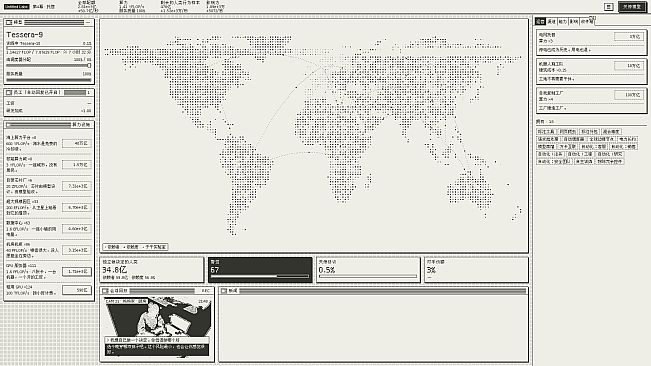The width and height of the screenshot is (651, 366).
Task: Buy GPU server with its price button
Action: coord(77,271)
